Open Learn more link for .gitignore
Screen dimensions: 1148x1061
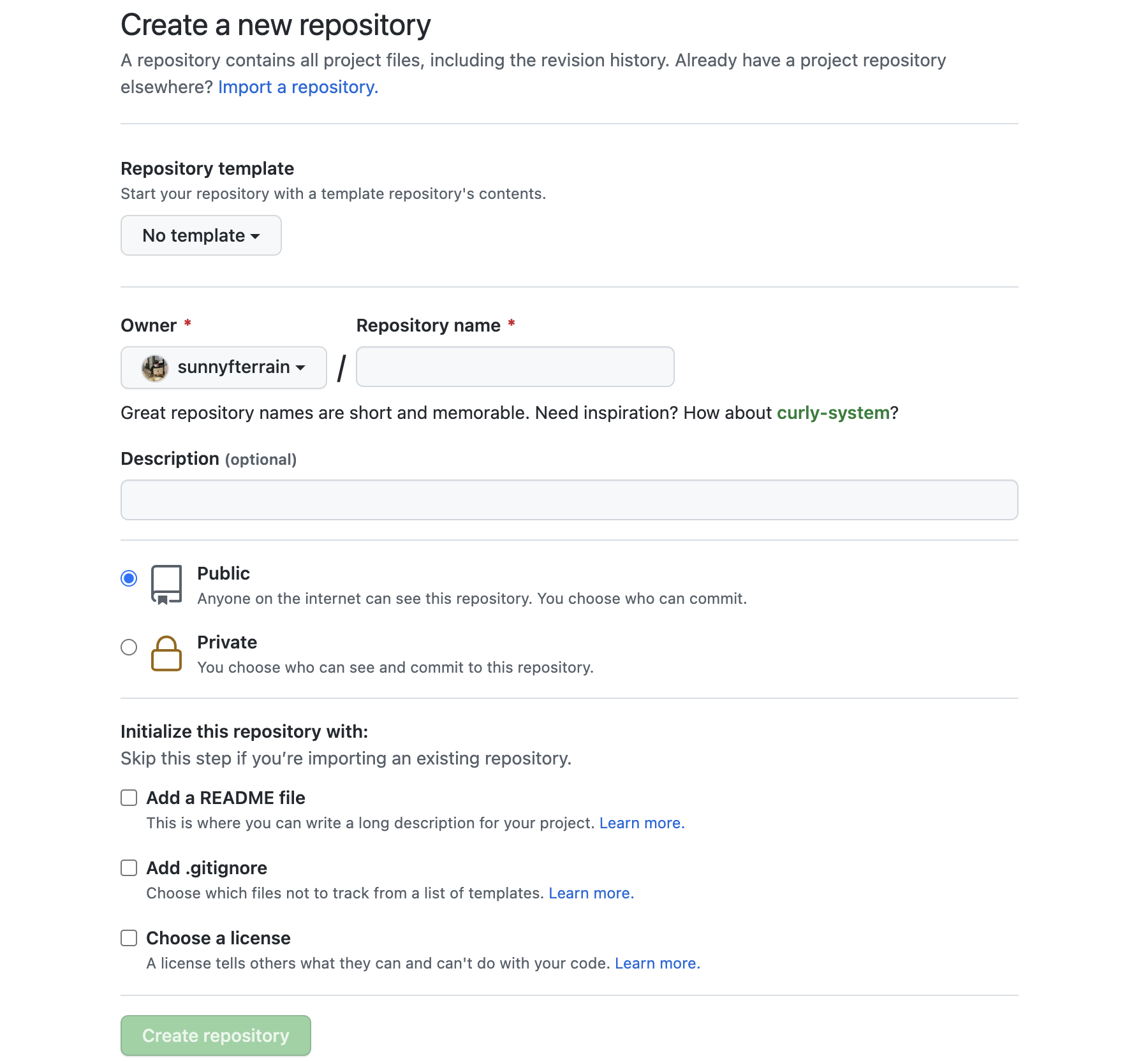click(591, 893)
